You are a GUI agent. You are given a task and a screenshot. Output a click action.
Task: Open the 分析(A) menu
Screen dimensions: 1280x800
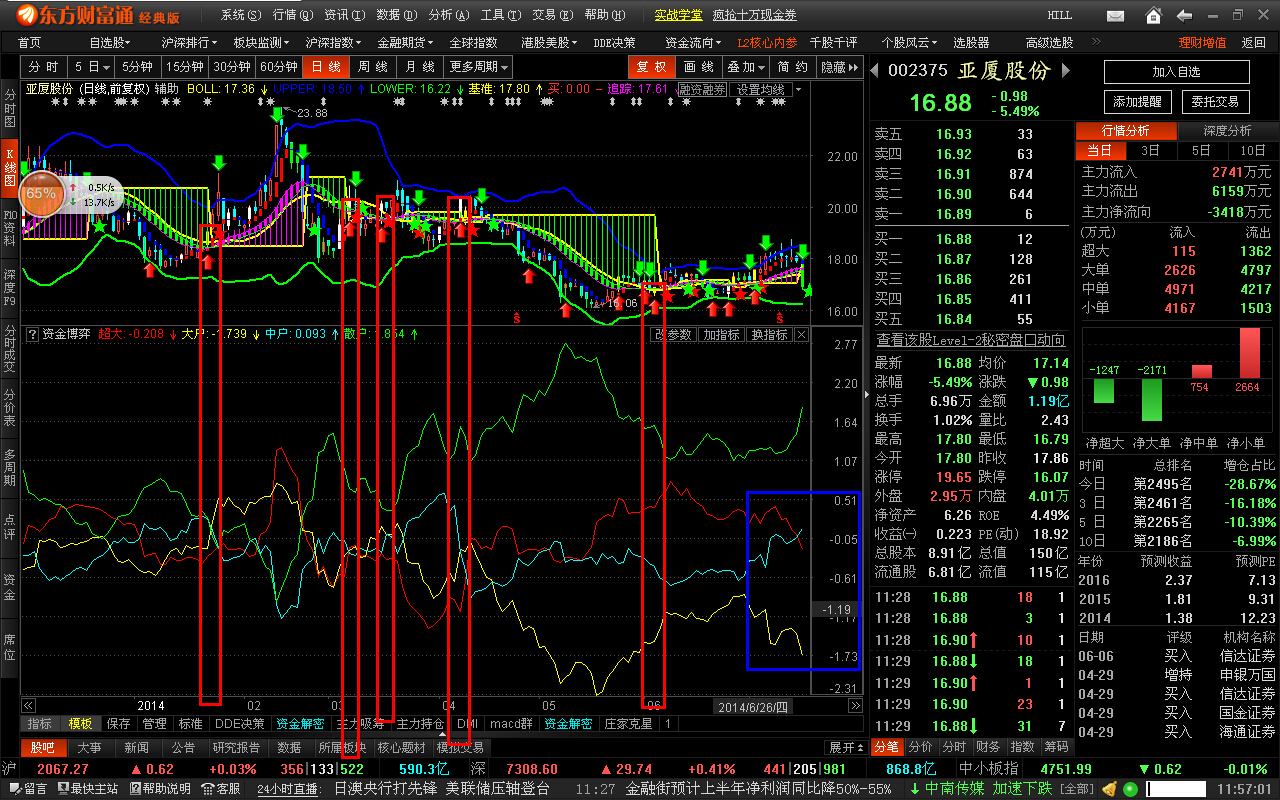(448, 15)
